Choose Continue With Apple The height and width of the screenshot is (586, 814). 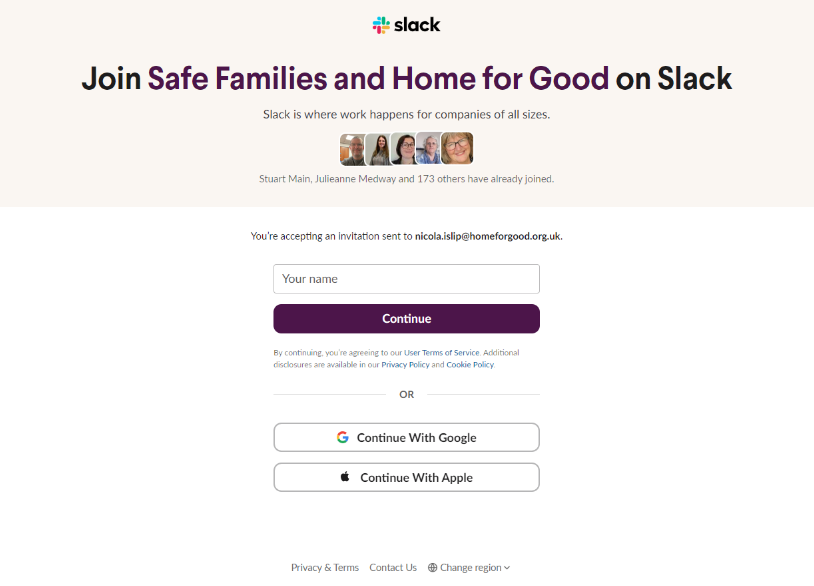tap(406, 477)
